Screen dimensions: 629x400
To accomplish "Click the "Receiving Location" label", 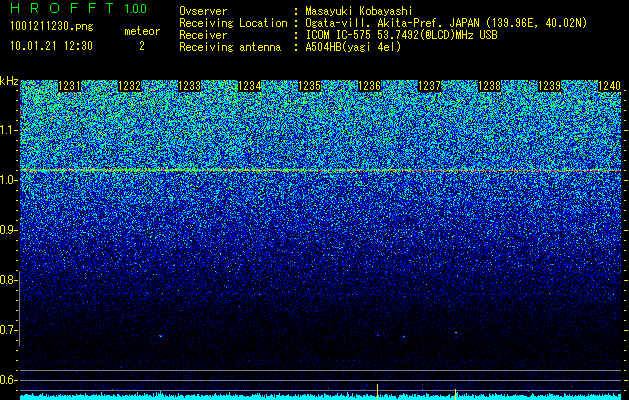I will coord(233,23).
